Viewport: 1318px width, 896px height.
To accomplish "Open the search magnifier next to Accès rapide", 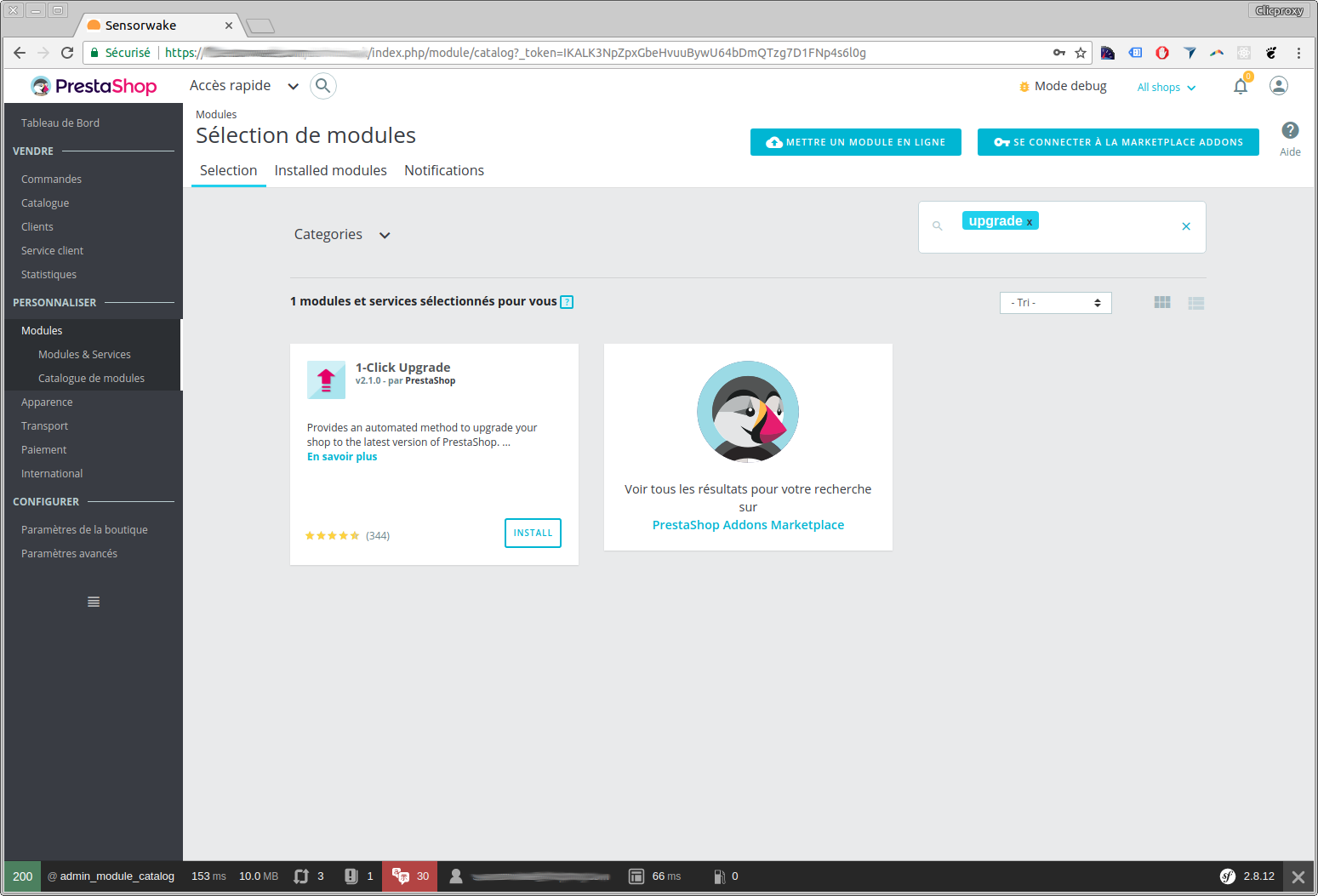I will [322, 86].
